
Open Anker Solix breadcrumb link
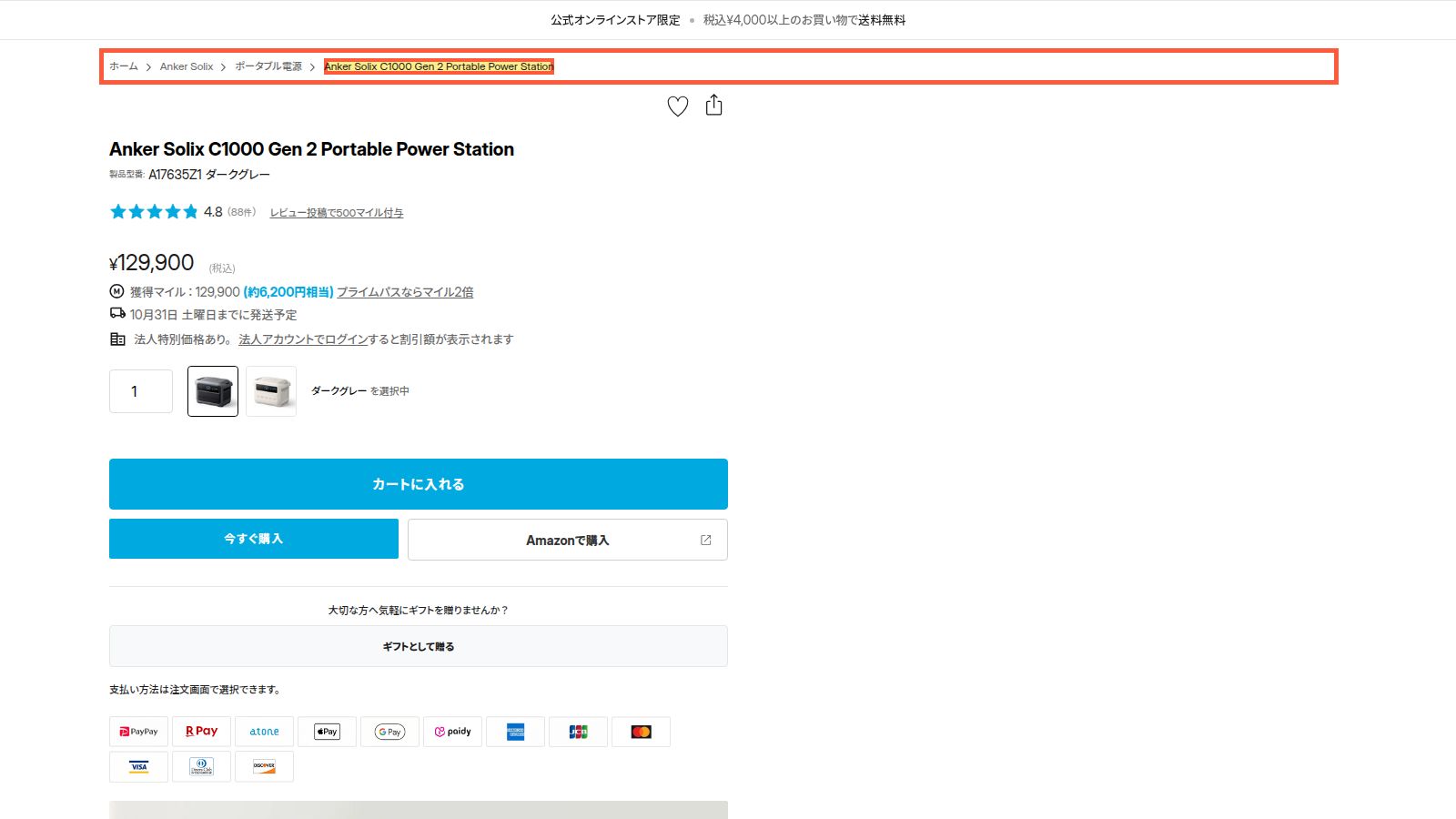click(187, 66)
